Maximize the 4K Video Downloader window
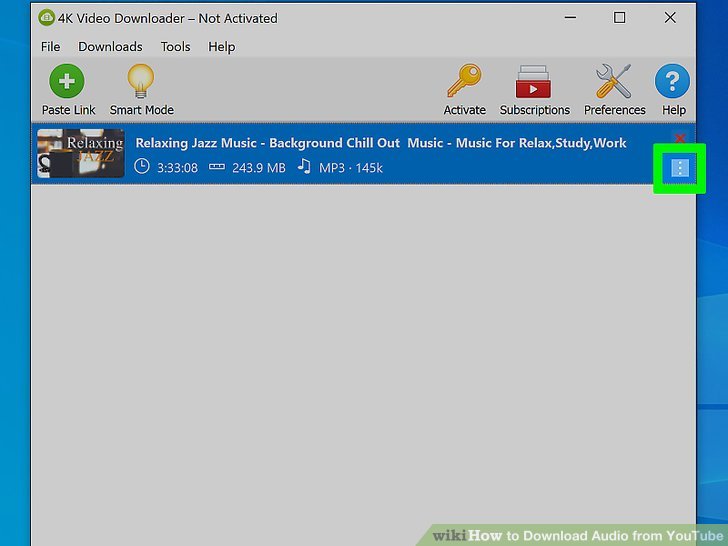The width and height of the screenshot is (728, 546). click(x=619, y=18)
